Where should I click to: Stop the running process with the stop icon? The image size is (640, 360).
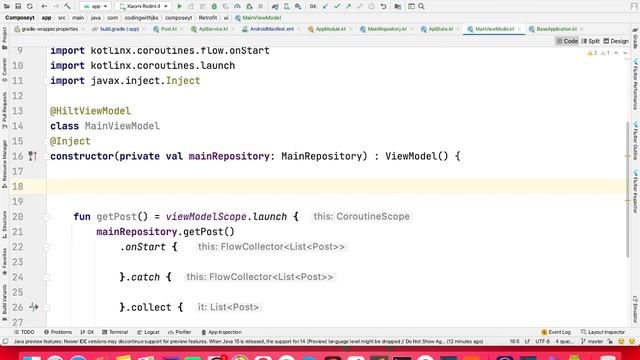[260, 7]
